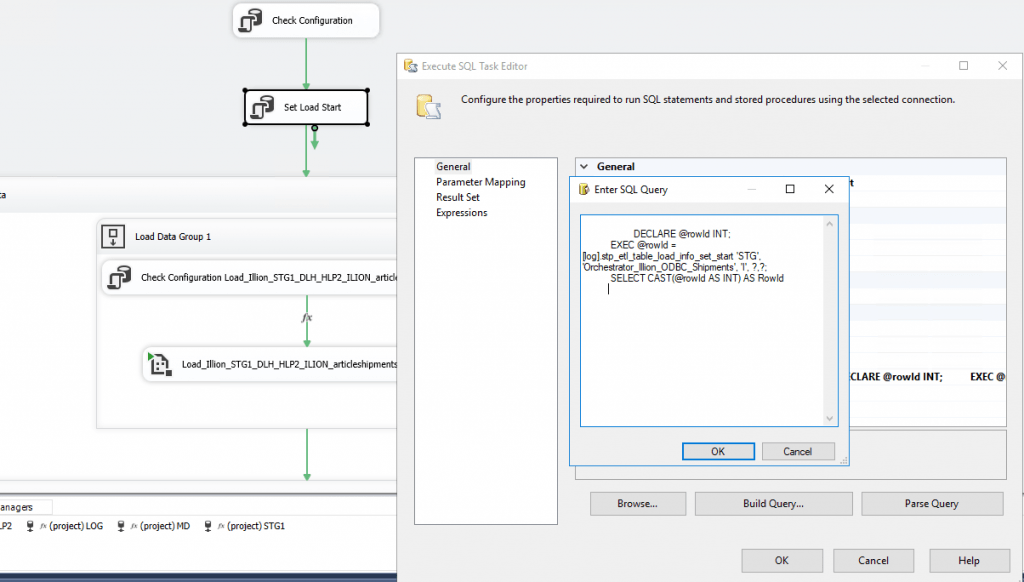Click the Check Configuration task icon
Screen dimensions: 1024x582
[x=251, y=20]
